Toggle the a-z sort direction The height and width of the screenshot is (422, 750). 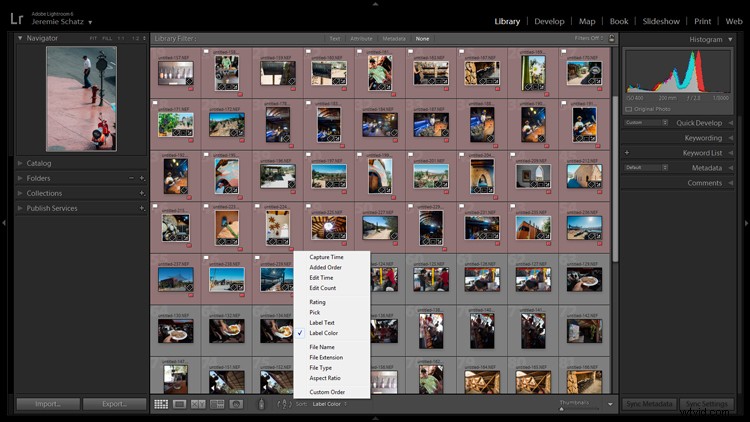point(284,404)
